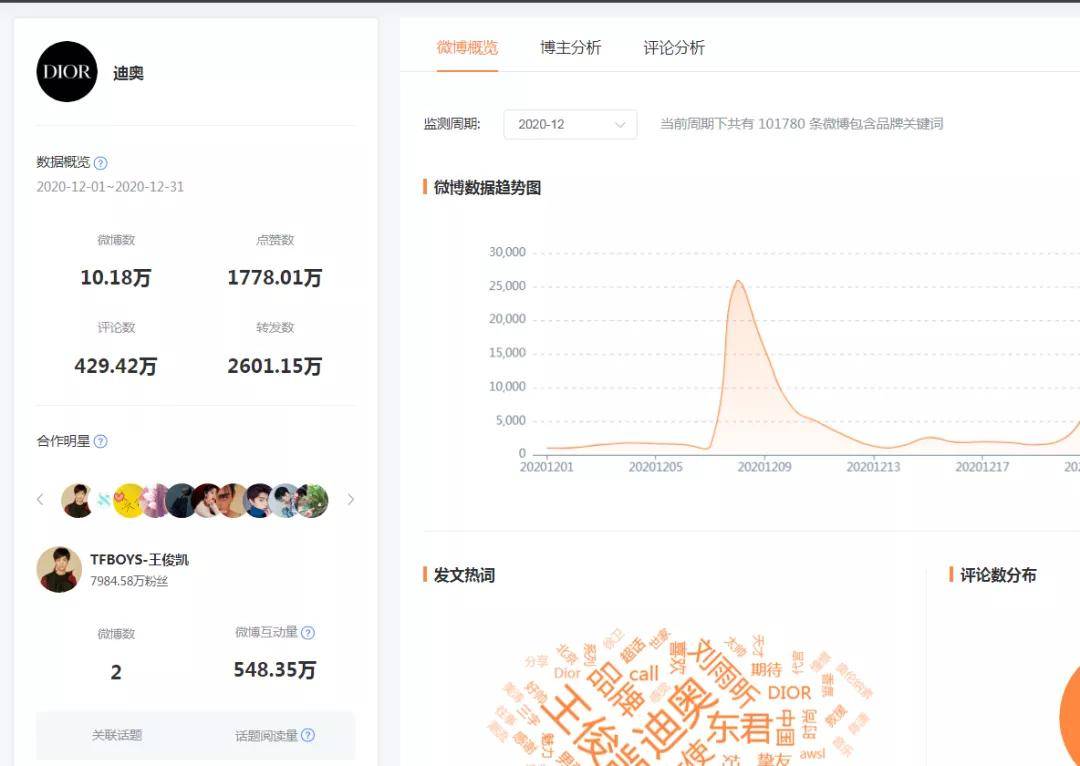
Task: Click help icon next to 数据概览
Action: pos(100,163)
